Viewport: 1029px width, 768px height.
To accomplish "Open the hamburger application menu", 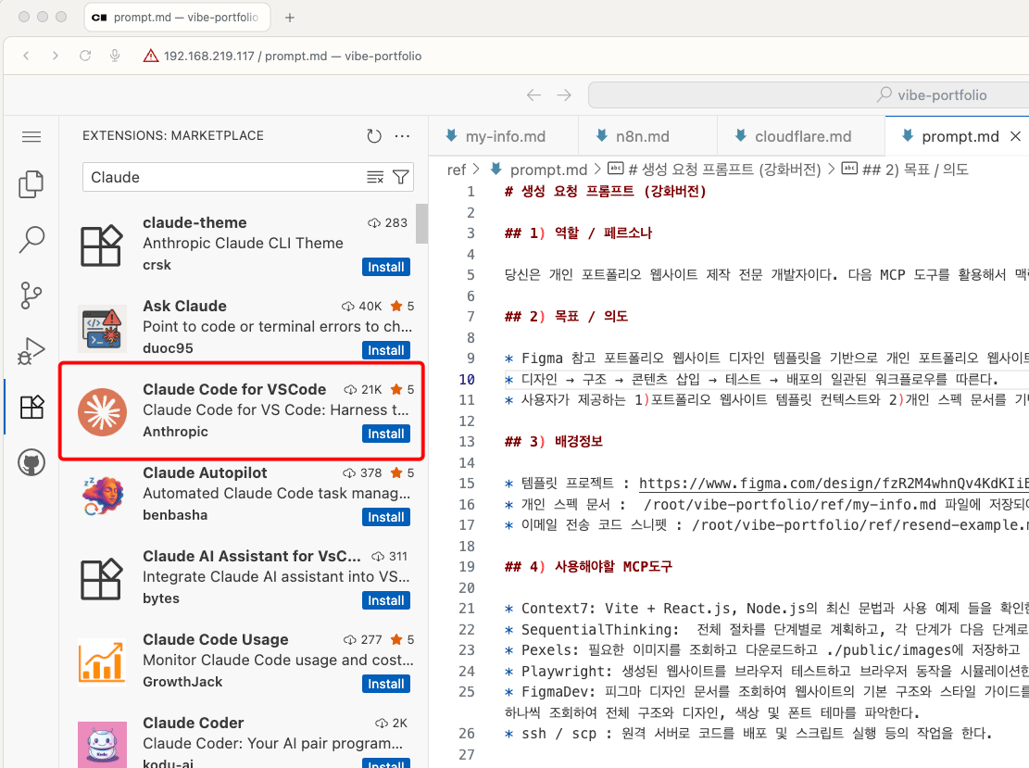I will coord(31,137).
